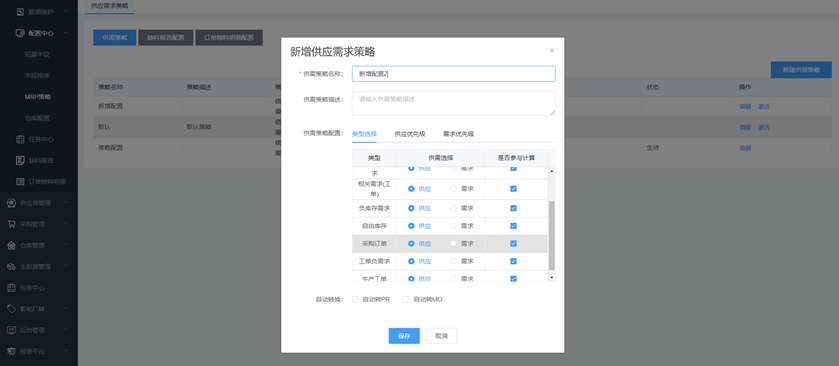
Task: Click the 供应商管理 sidebar icon
Action: pos(11,203)
